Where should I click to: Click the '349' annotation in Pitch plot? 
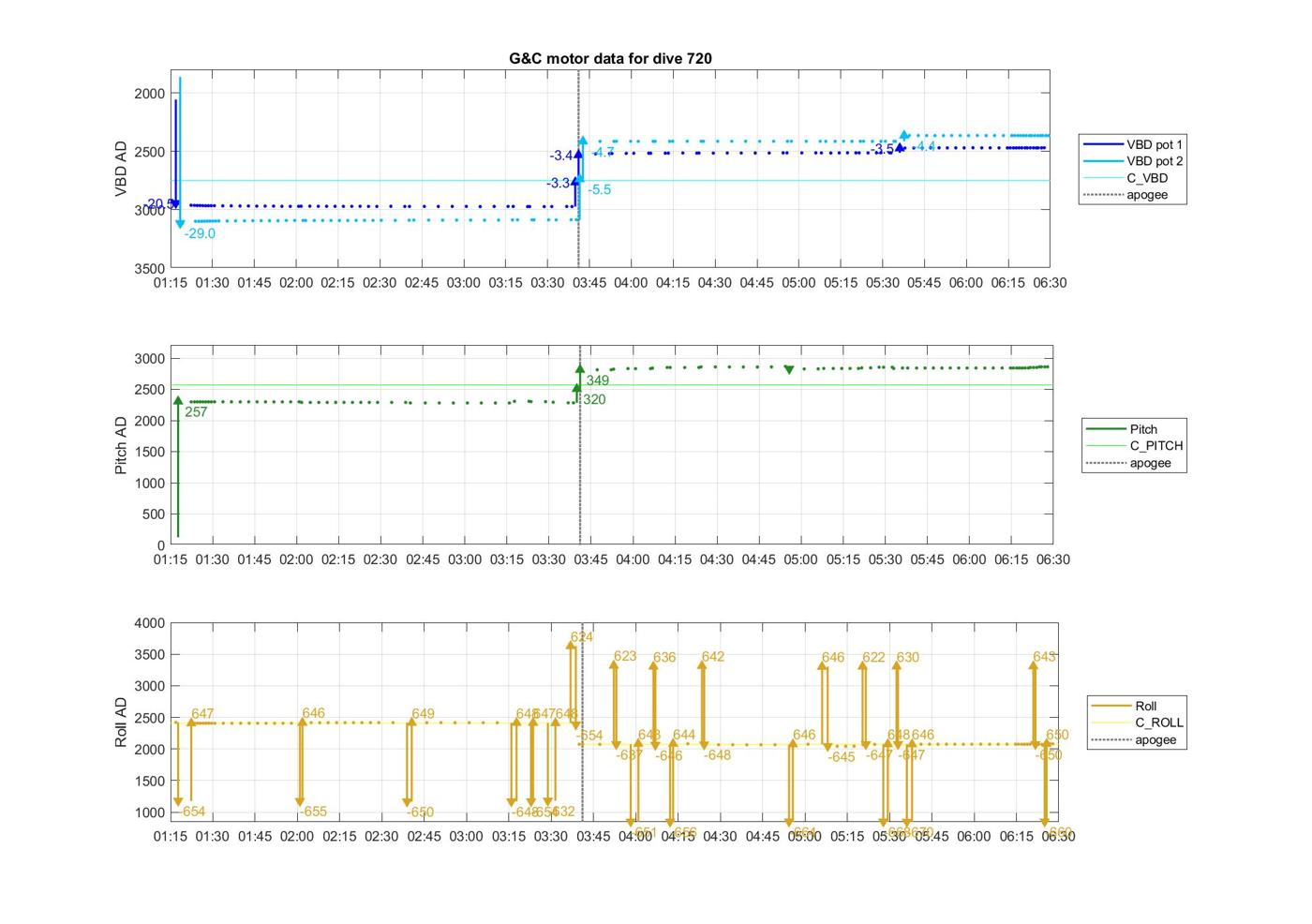(597, 380)
